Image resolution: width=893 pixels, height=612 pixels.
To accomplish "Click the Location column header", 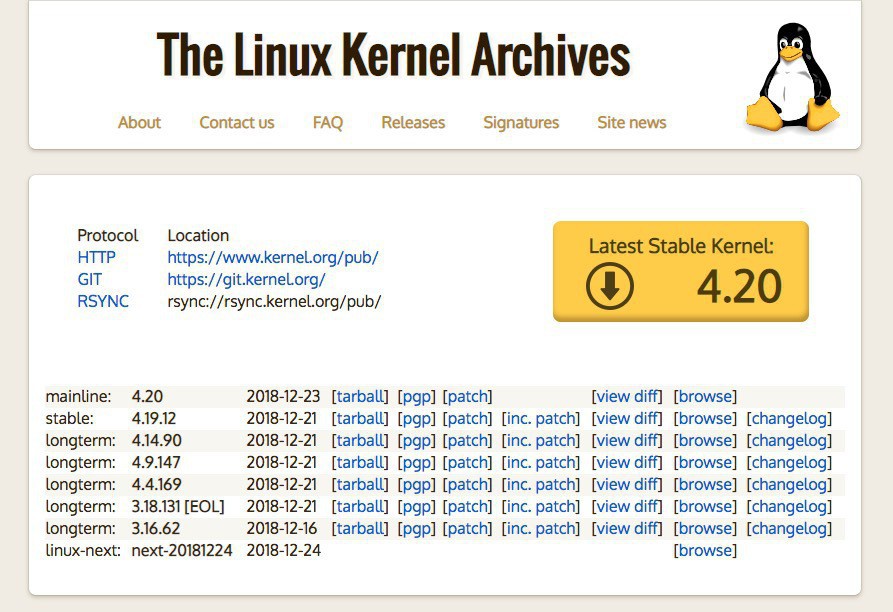I will (198, 235).
